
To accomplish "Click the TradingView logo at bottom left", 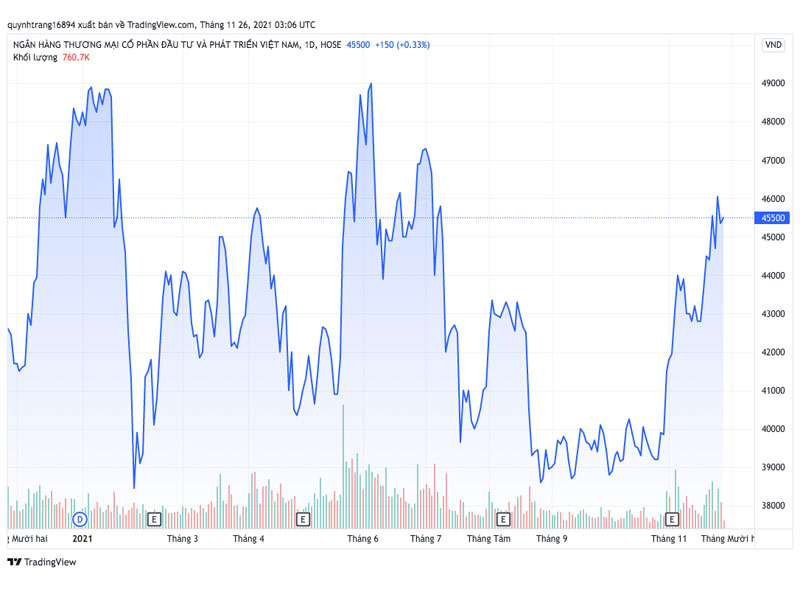I will pos(42,562).
